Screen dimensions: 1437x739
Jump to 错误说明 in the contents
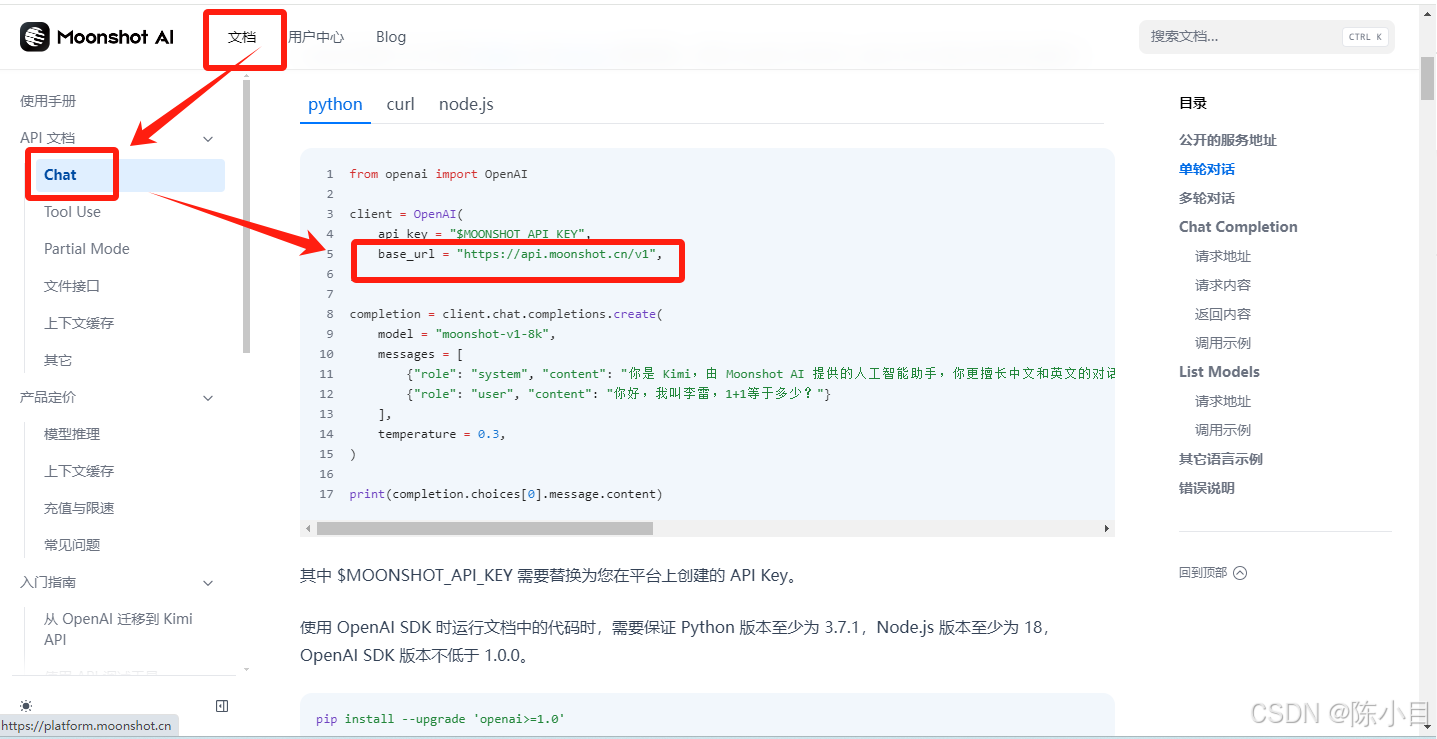(x=1207, y=488)
